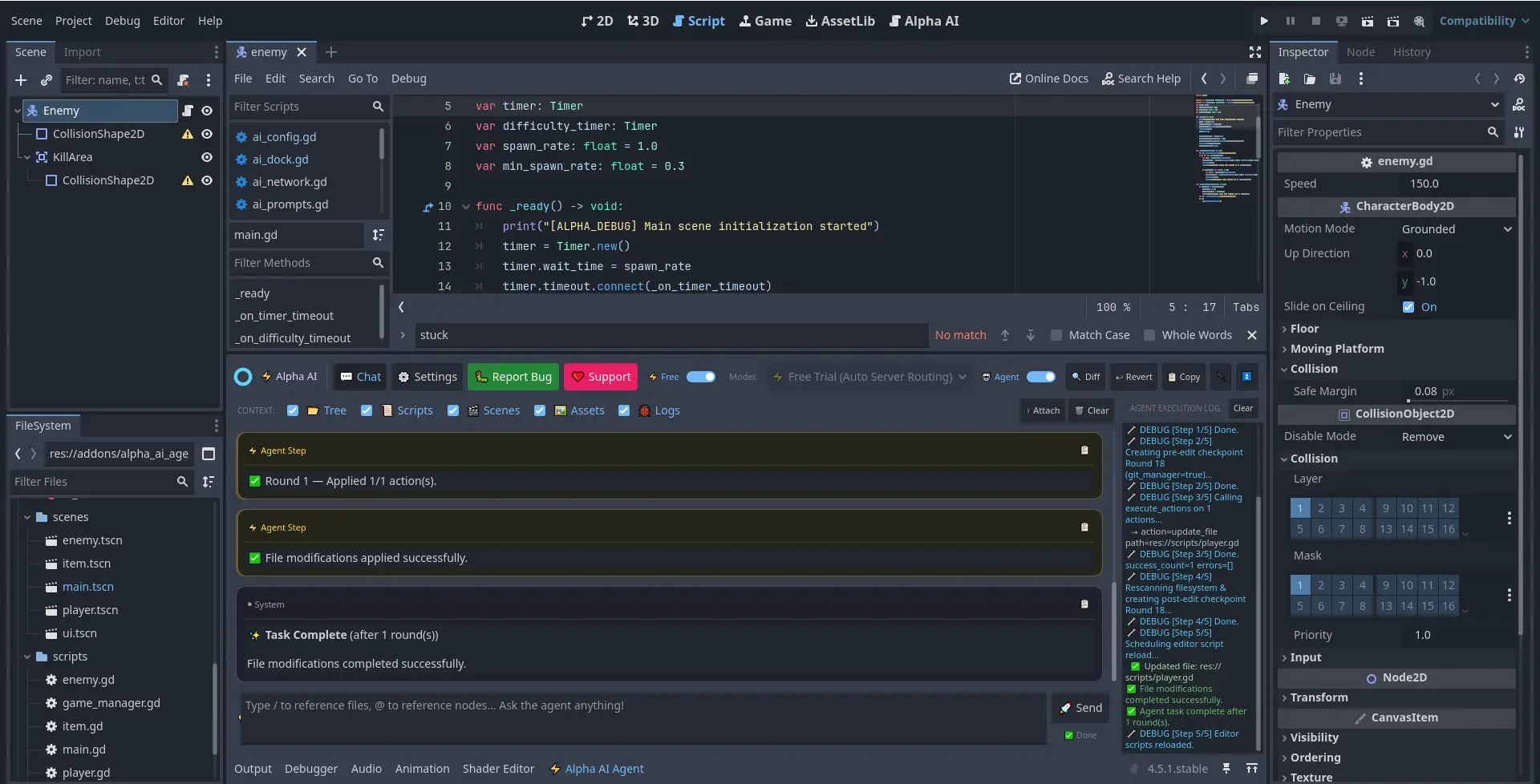Run the current scene clapper icon
The width and height of the screenshot is (1540, 784).
1367,21
